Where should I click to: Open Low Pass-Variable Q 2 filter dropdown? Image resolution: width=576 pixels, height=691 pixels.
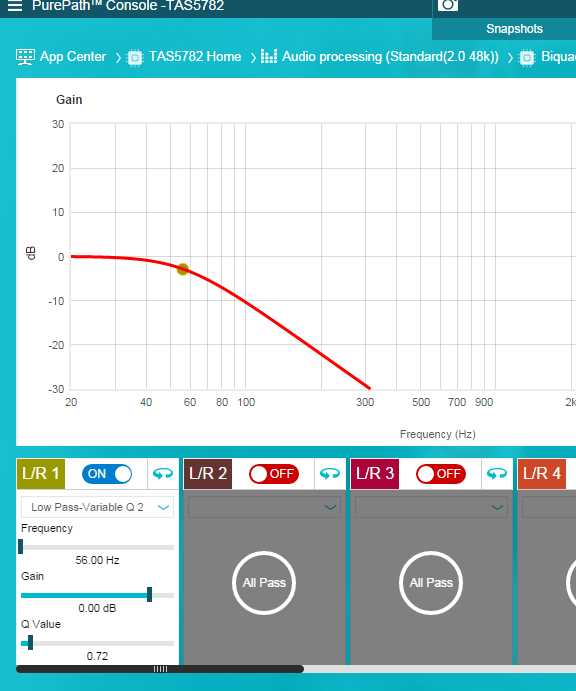[97, 507]
